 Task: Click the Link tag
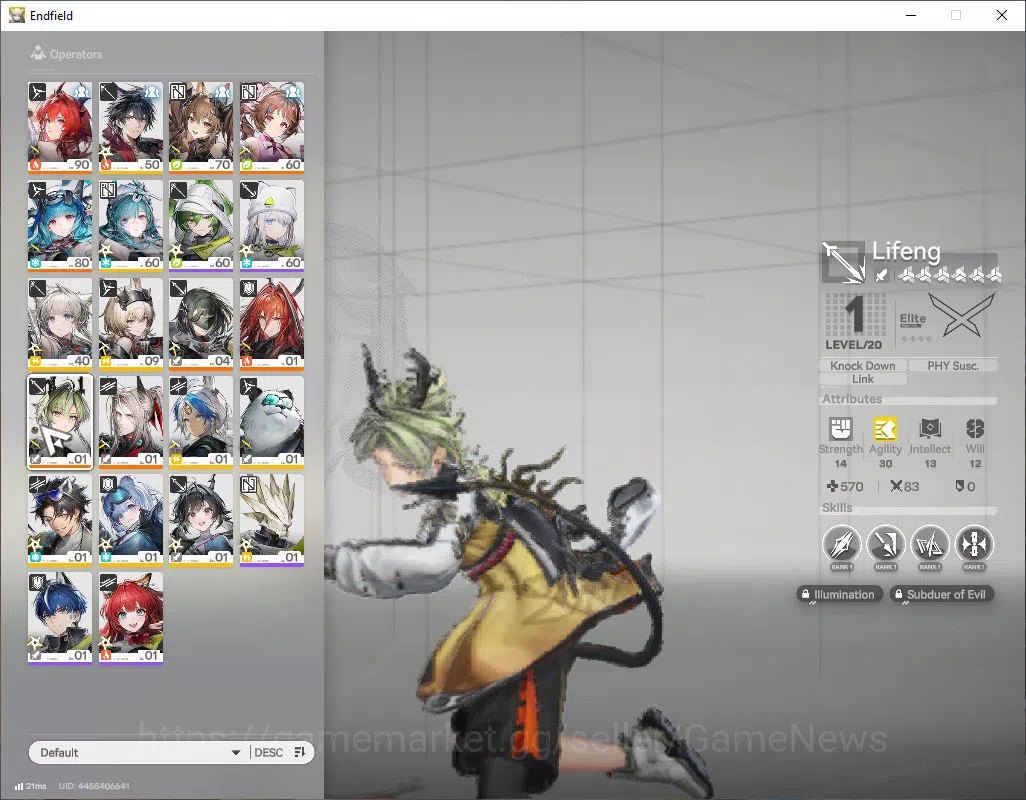[862, 379]
